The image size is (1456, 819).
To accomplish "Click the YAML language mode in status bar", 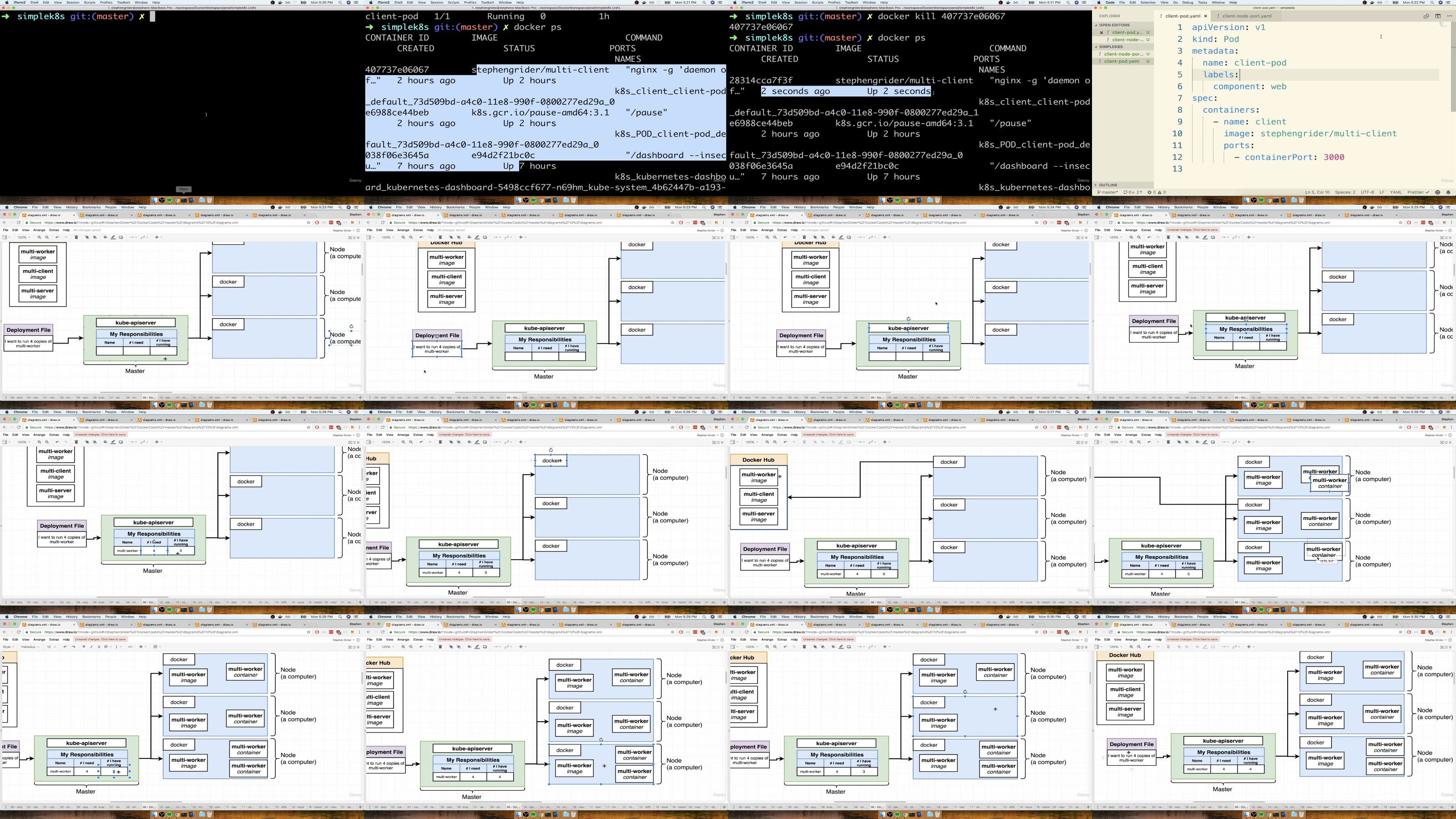I will coord(1396,192).
